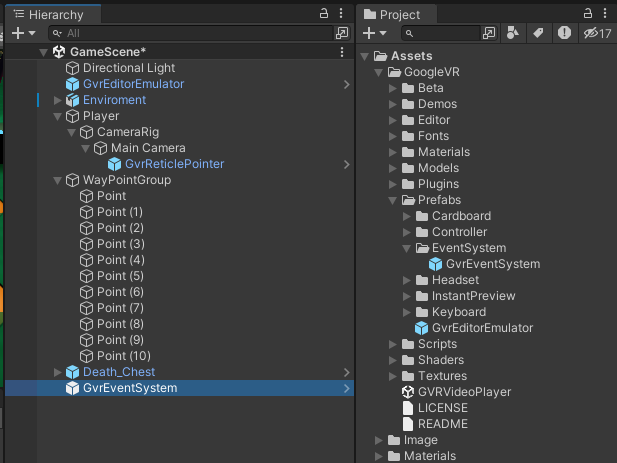Viewport: 617px width, 463px height.
Task: Search by type in Project panel
Action: [512, 33]
